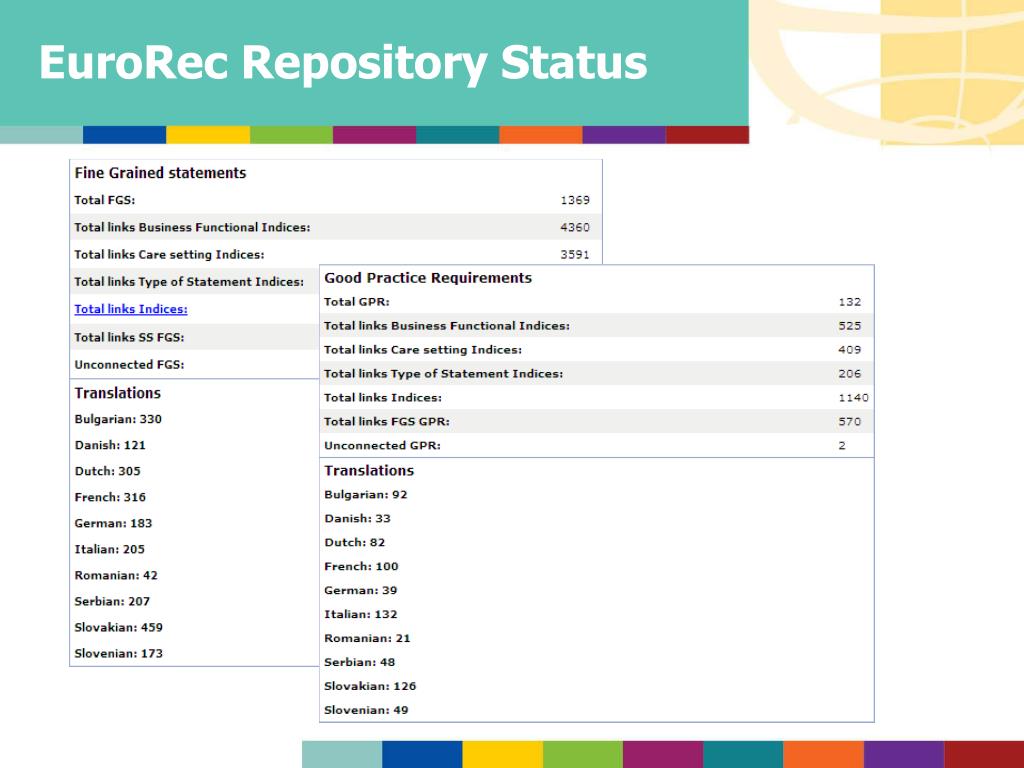This screenshot has height=768, width=1024.
Task: Select Italian: 205 translation entry
Action: pyautogui.click(x=109, y=549)
